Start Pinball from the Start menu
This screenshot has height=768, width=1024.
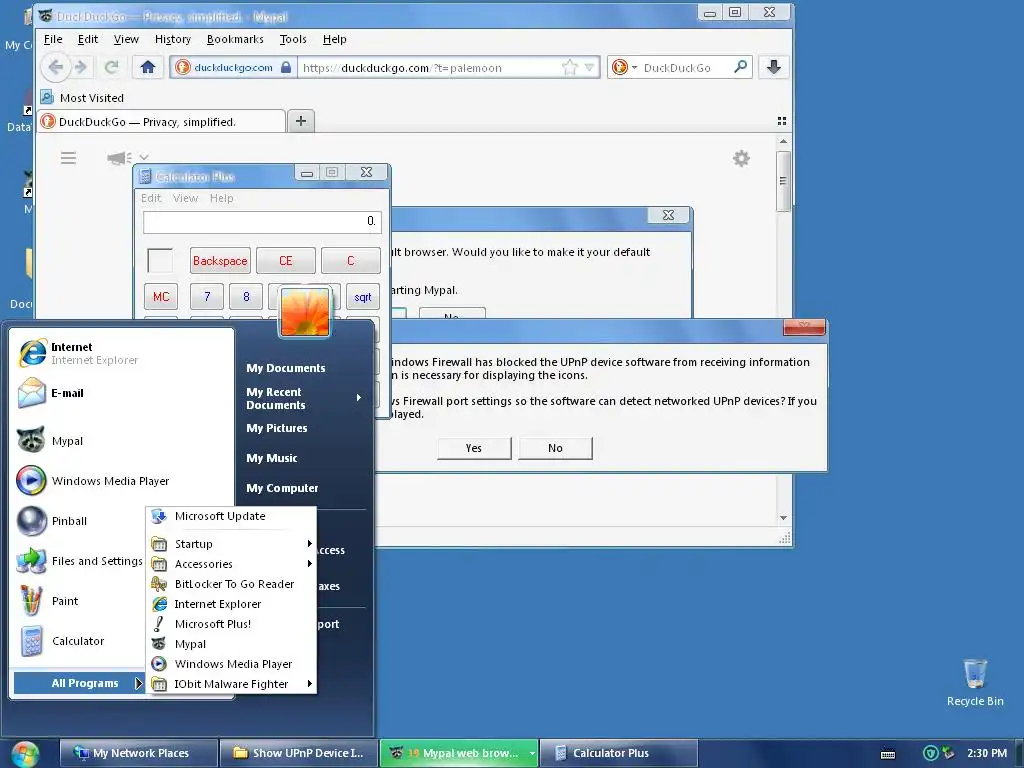coord(52,520)
